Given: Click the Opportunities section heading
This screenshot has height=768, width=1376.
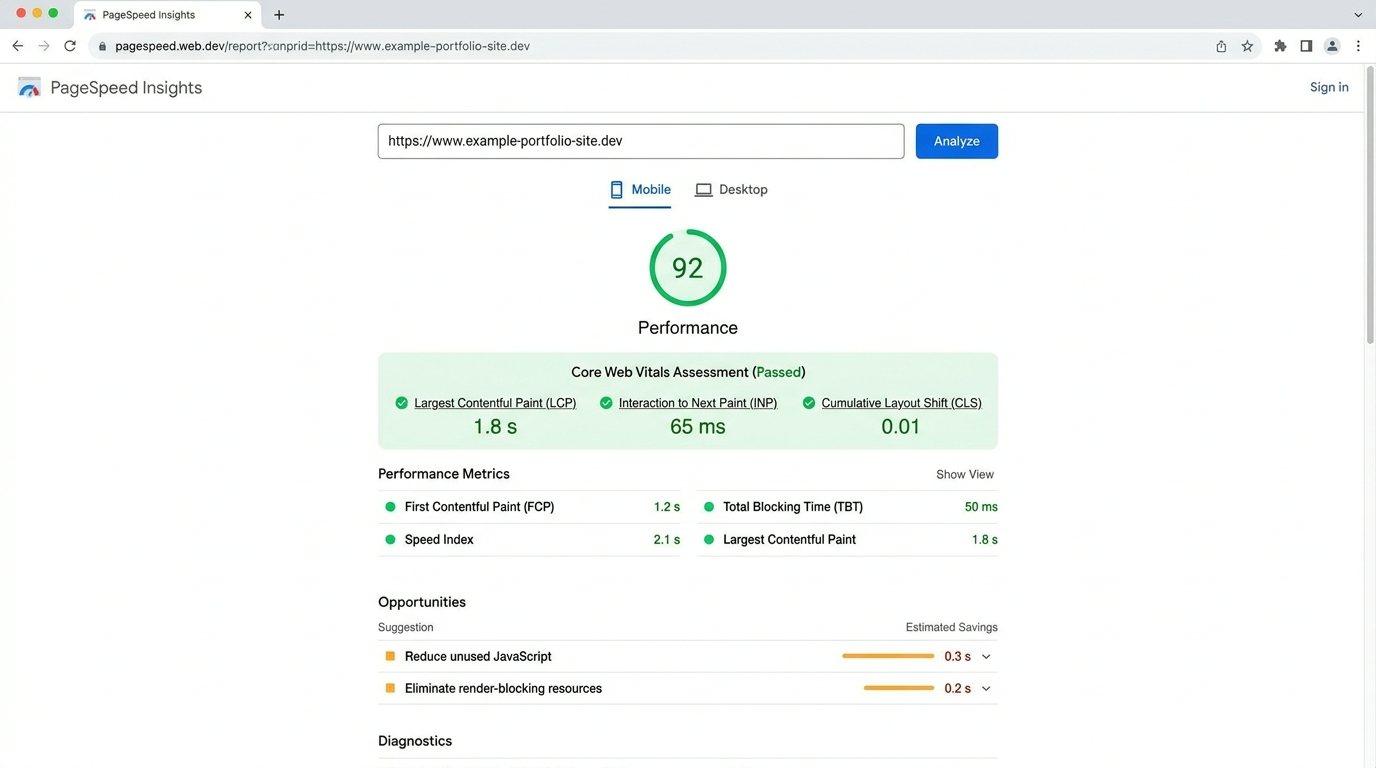Looking at the screenshot, I should click(422, 602).
